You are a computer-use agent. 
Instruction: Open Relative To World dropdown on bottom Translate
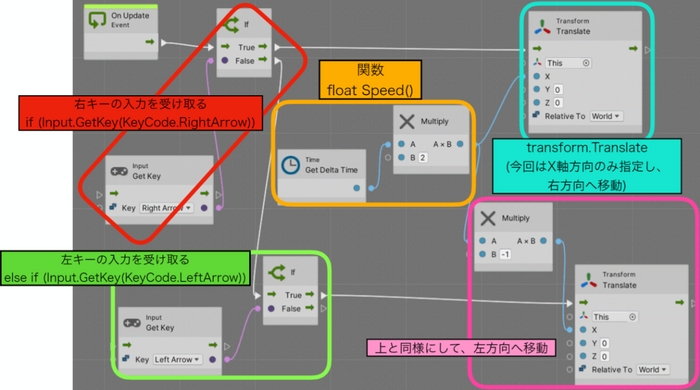[x=653, y=369]
